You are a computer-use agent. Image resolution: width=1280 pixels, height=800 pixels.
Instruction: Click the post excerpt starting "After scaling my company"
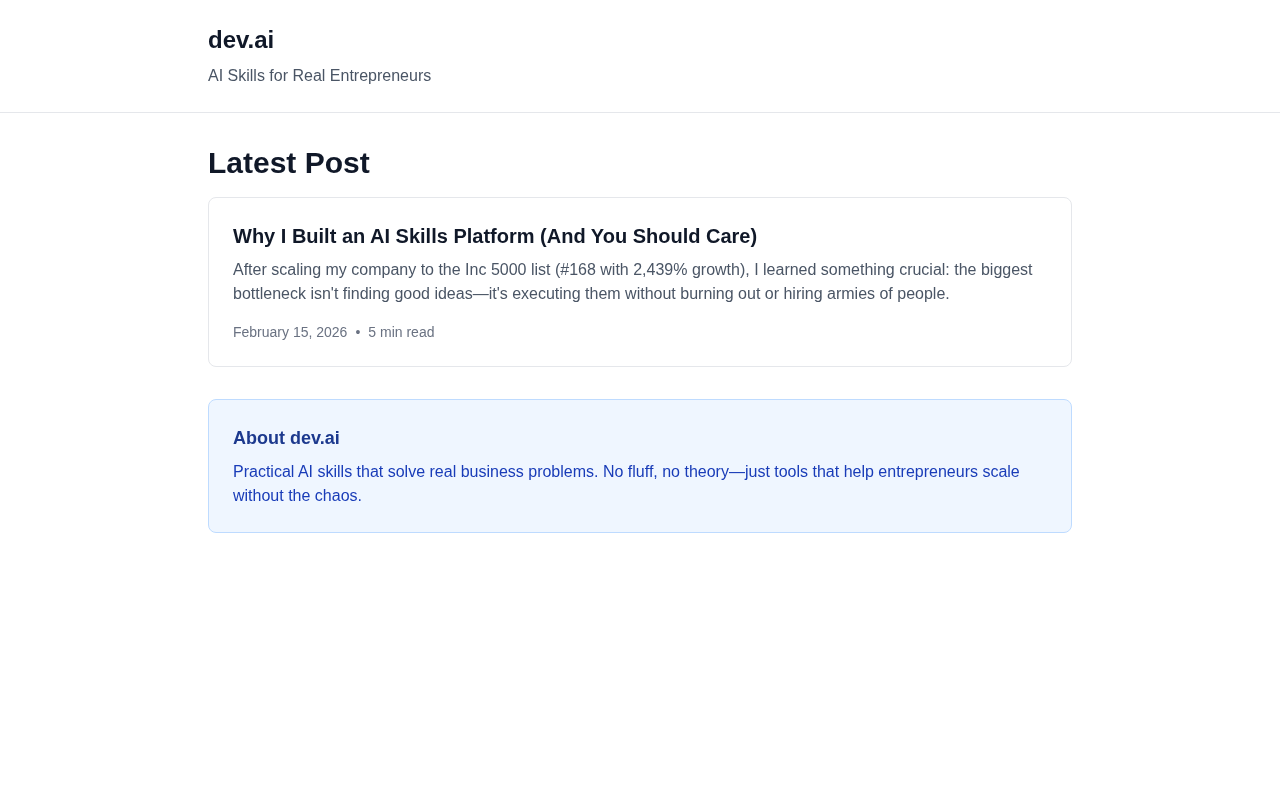[632, 282]
